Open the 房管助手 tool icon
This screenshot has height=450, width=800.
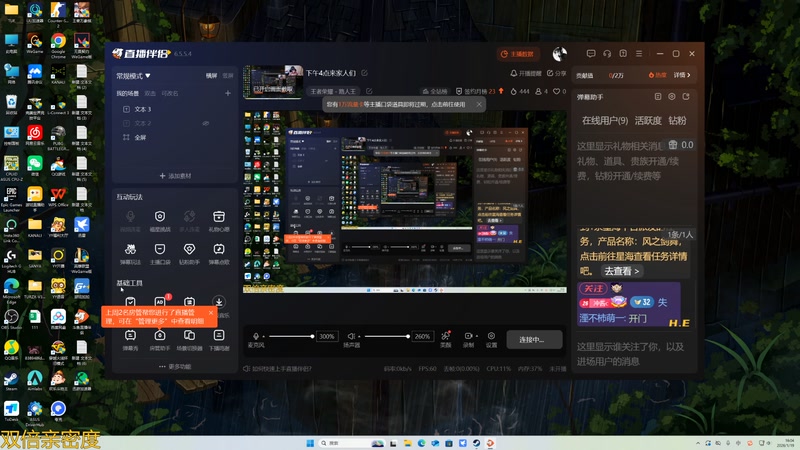pos(160,335)
